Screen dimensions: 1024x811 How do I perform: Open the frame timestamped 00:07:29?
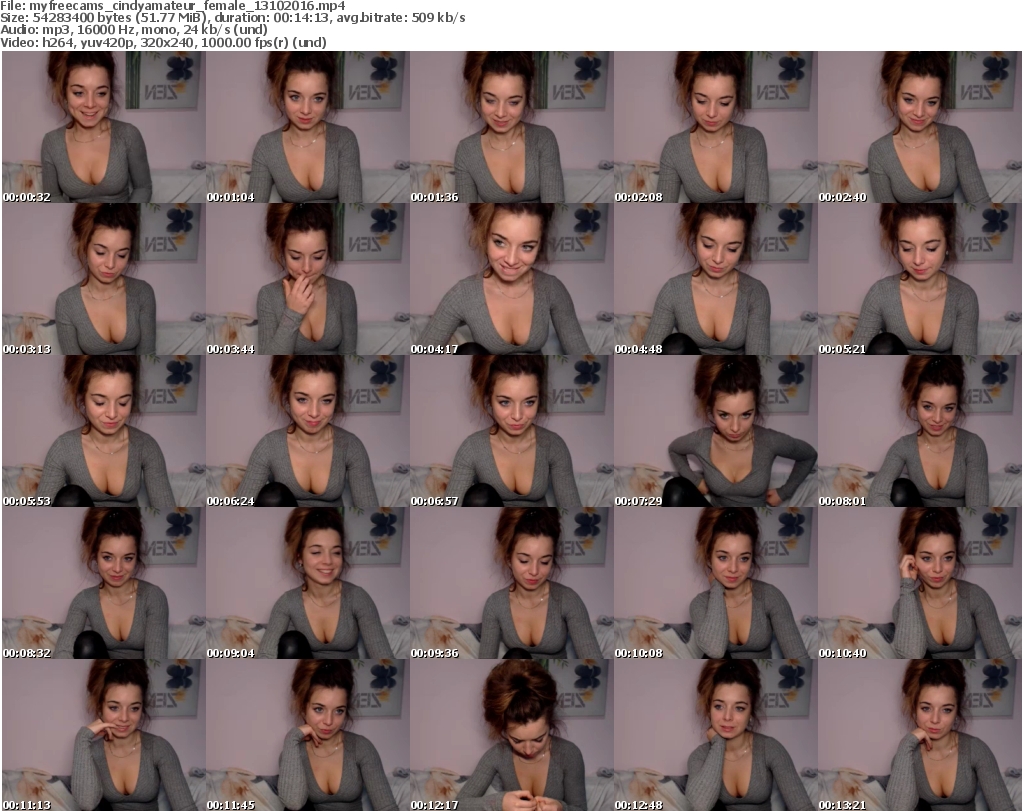[715, 431]
